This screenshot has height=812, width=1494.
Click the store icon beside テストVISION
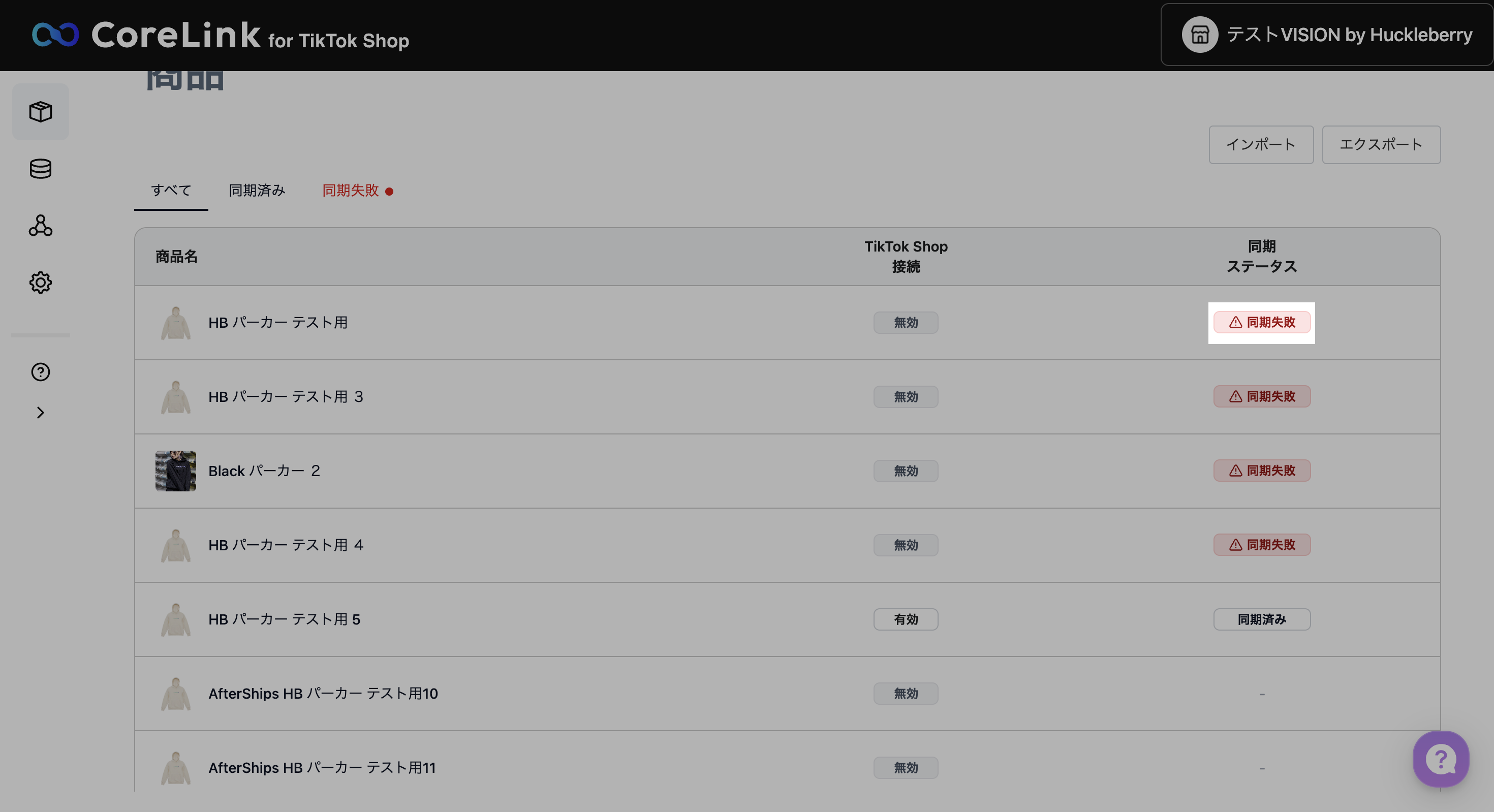point(1199,35)
